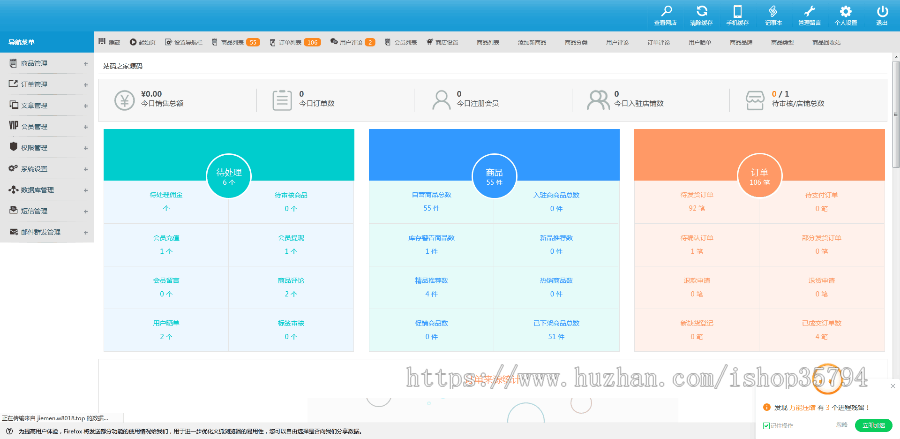900x439 pixels.
Task: Expand the 商品管理 sidebar menu
Action: click(x=47, y=63)
